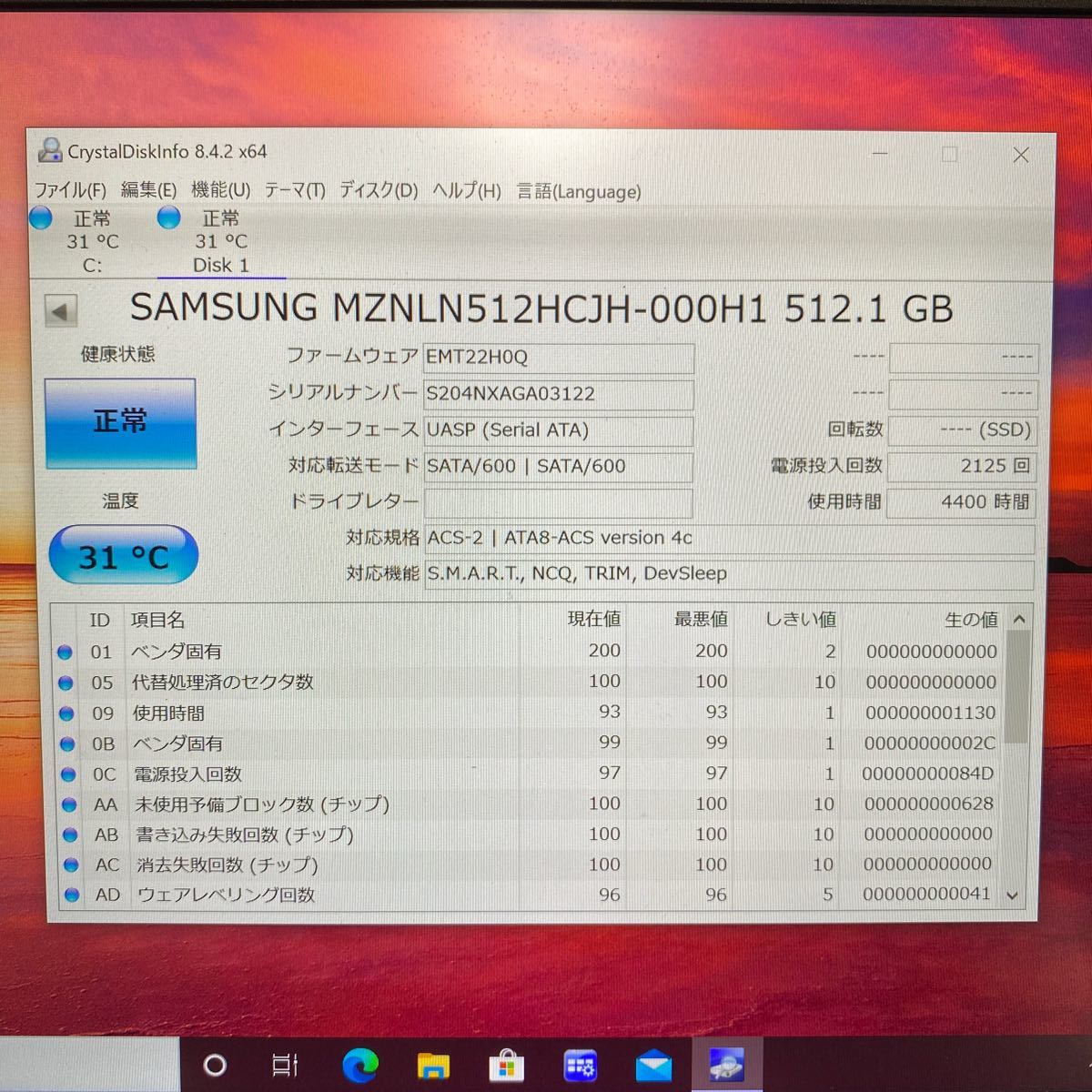Click raw value 000000001130
The width and height of the screenshot is (1092, 1092).
tap(930, 713)
